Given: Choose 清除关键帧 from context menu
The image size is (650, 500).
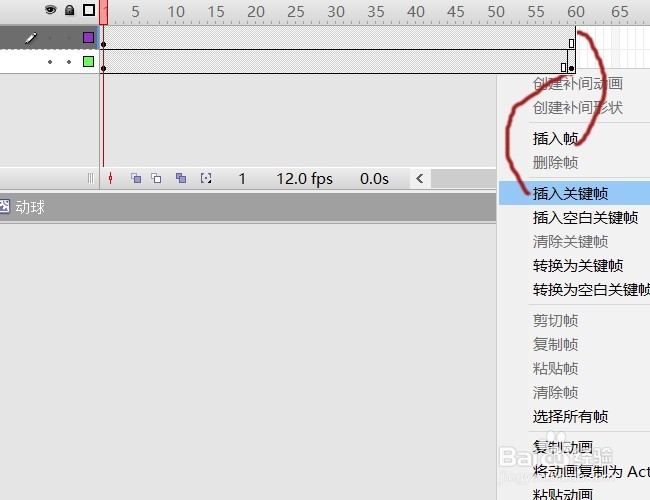Looking at the screenshot, I should pyautogui.click(x=570, y=241).
